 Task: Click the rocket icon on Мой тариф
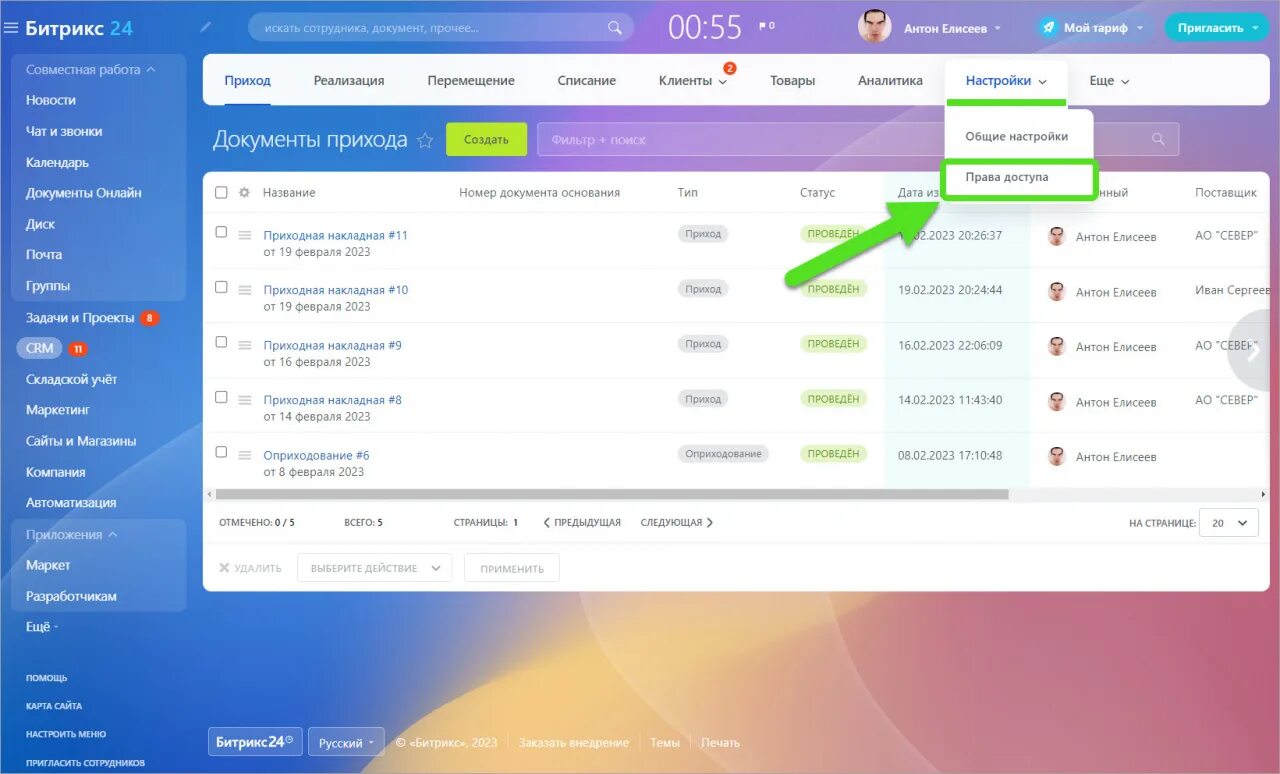1048,28
